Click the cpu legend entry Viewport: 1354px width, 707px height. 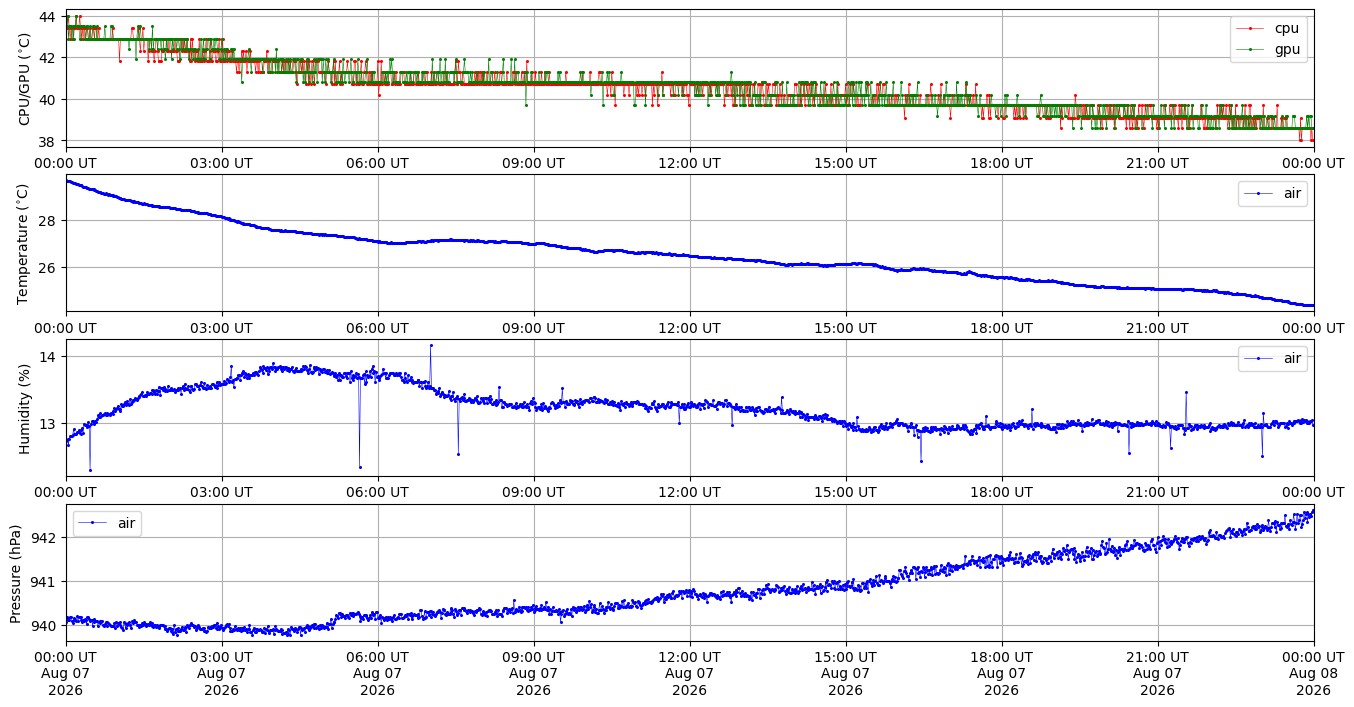coord(1269,28)
